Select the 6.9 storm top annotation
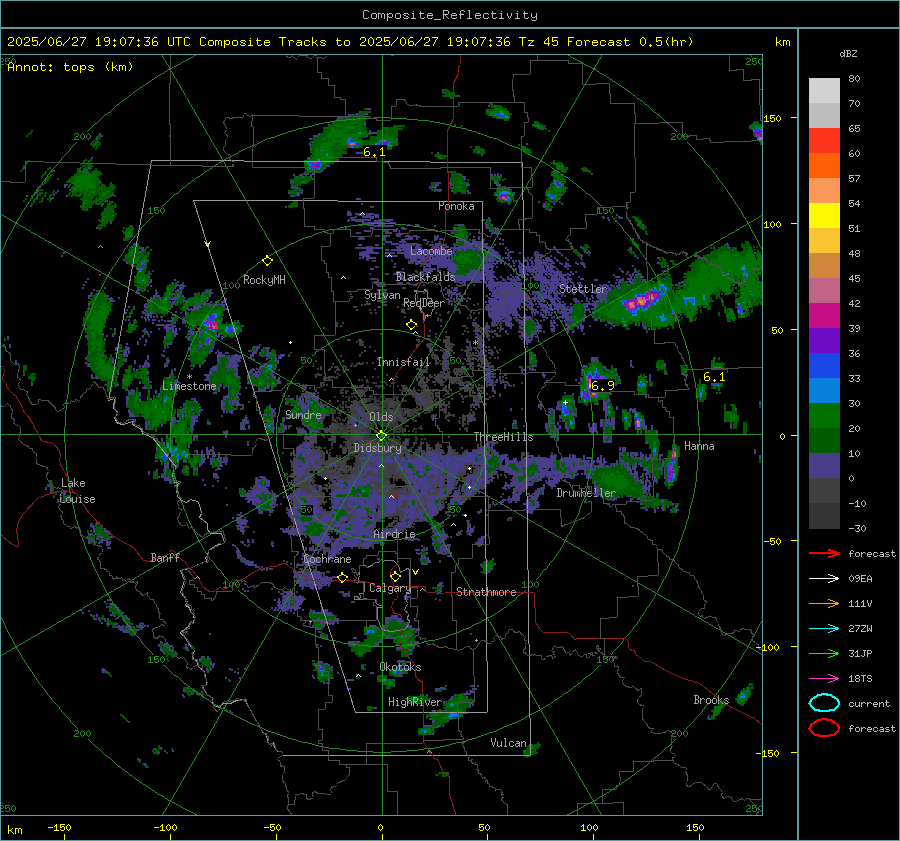 point(602,386)
